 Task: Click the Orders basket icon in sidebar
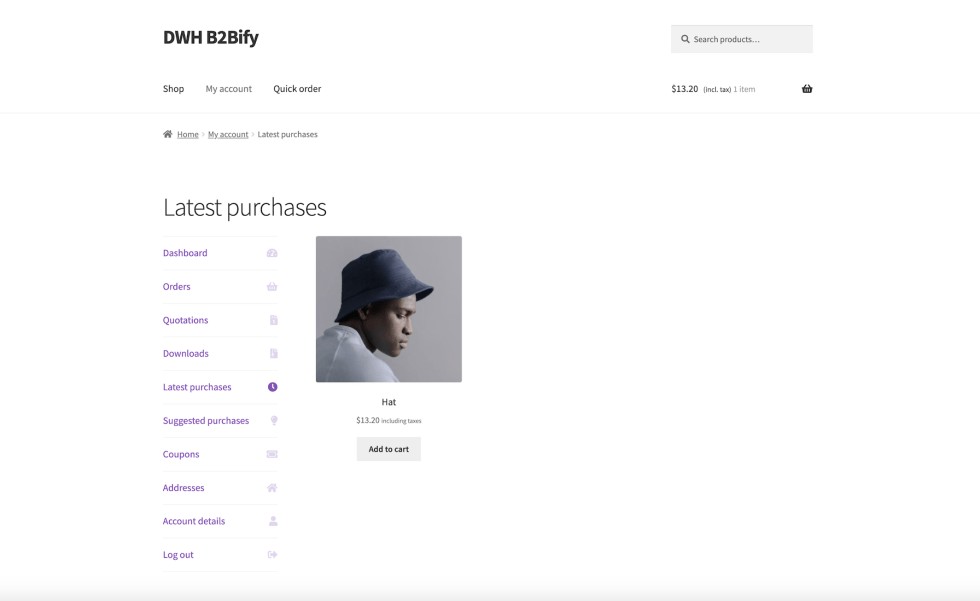[x=272, y=287]
